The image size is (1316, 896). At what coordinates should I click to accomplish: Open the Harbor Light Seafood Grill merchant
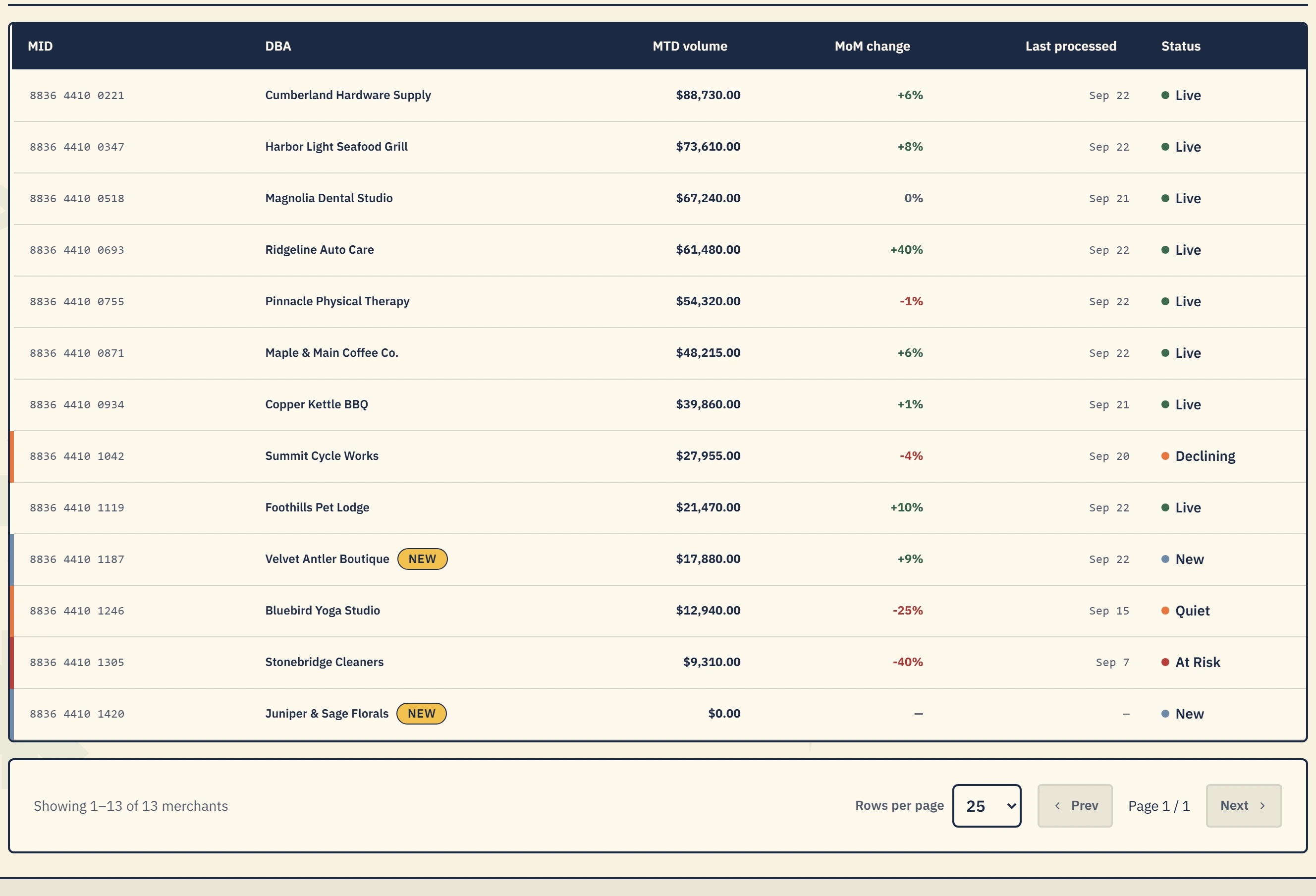(336, 147)
